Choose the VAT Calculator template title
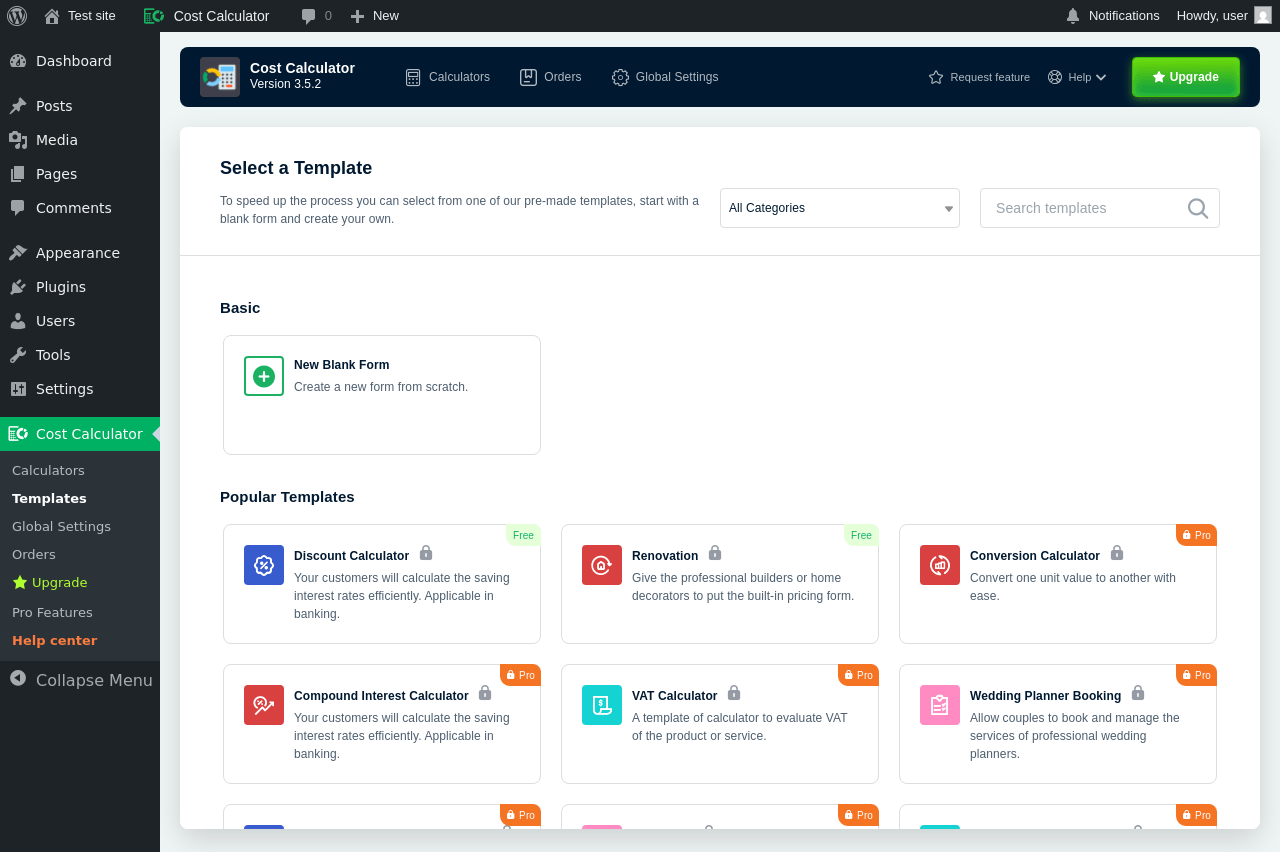 tap(675, 696)
